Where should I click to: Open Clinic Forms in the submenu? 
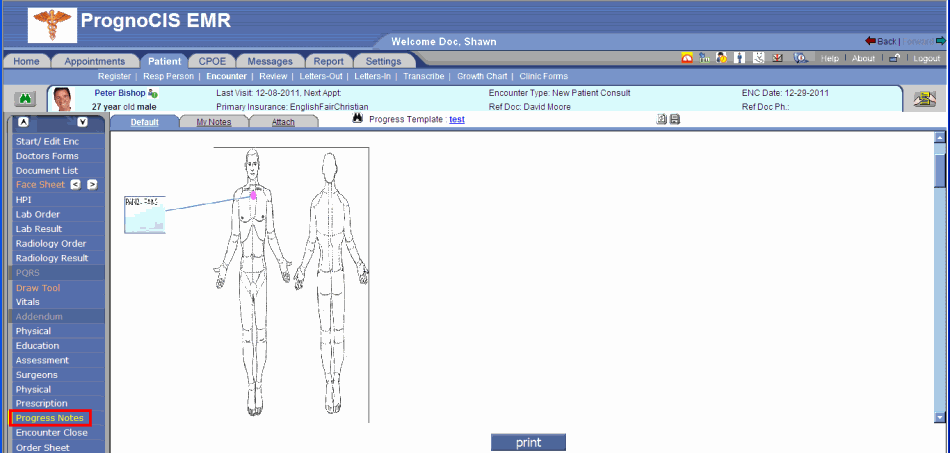[543, 76]
